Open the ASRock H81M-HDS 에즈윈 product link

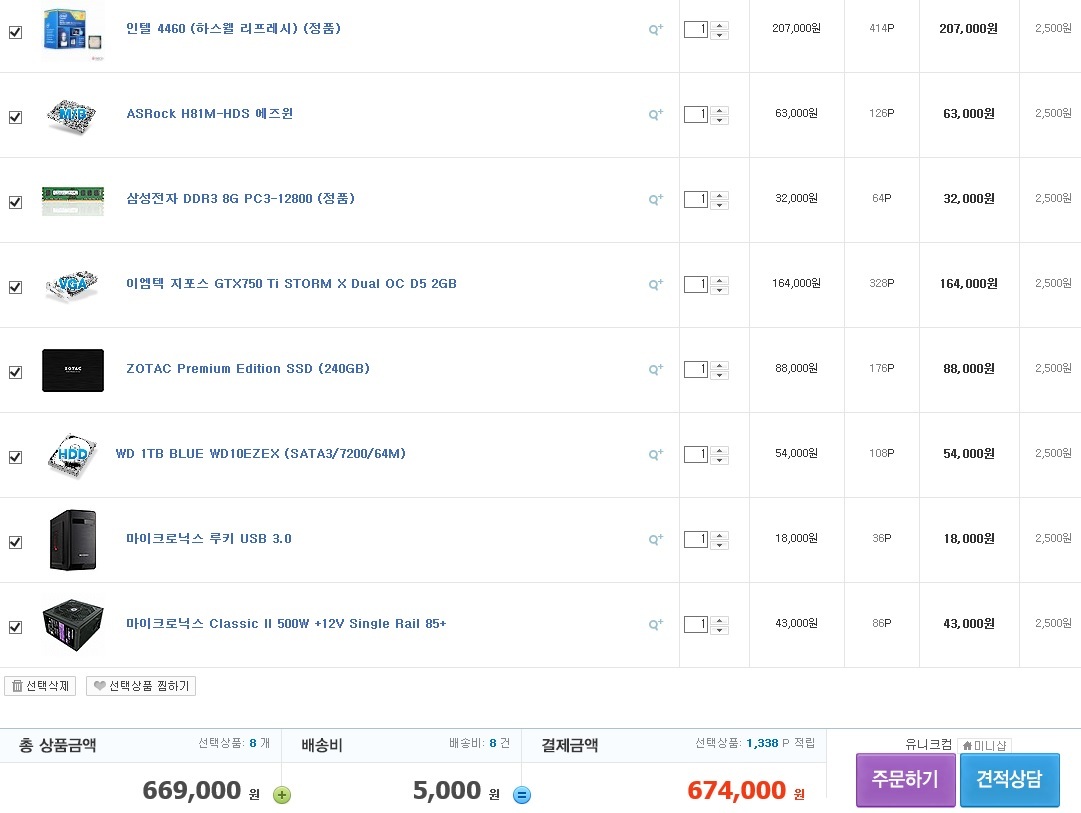[x=210, y=114]
